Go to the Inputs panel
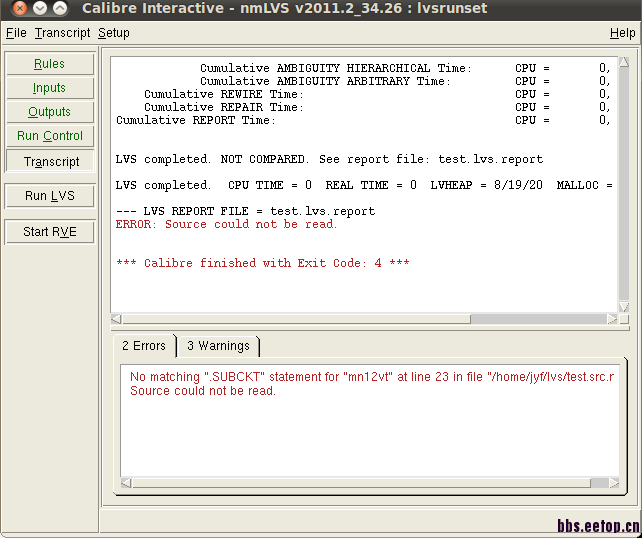The image size is (642, 538). click(x=50, y=88)
